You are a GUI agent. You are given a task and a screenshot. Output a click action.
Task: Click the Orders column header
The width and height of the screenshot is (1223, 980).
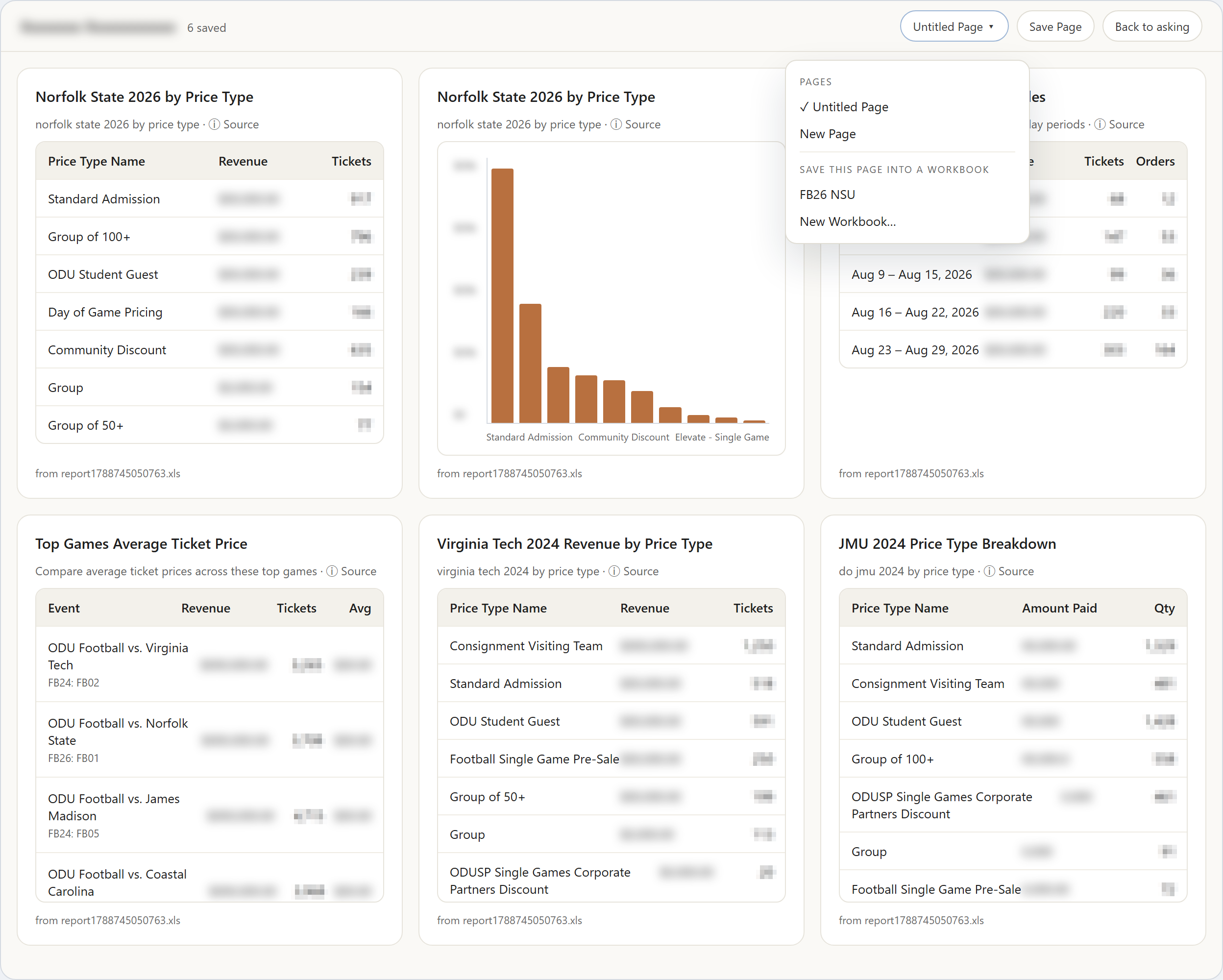click(x=1155, y=162)
